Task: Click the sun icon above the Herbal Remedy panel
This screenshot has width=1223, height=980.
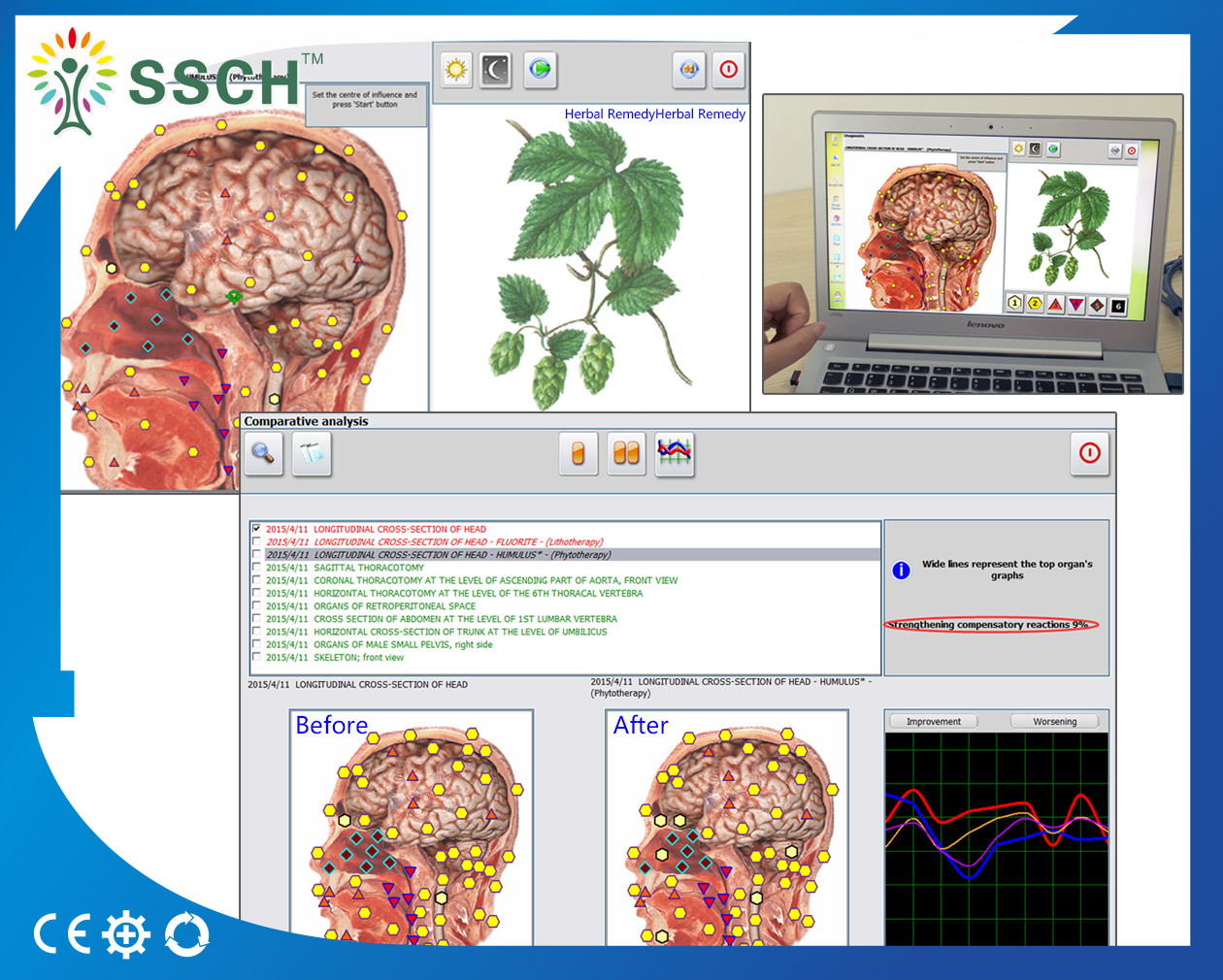Action: pyautogui.click(x=456, y=69)
